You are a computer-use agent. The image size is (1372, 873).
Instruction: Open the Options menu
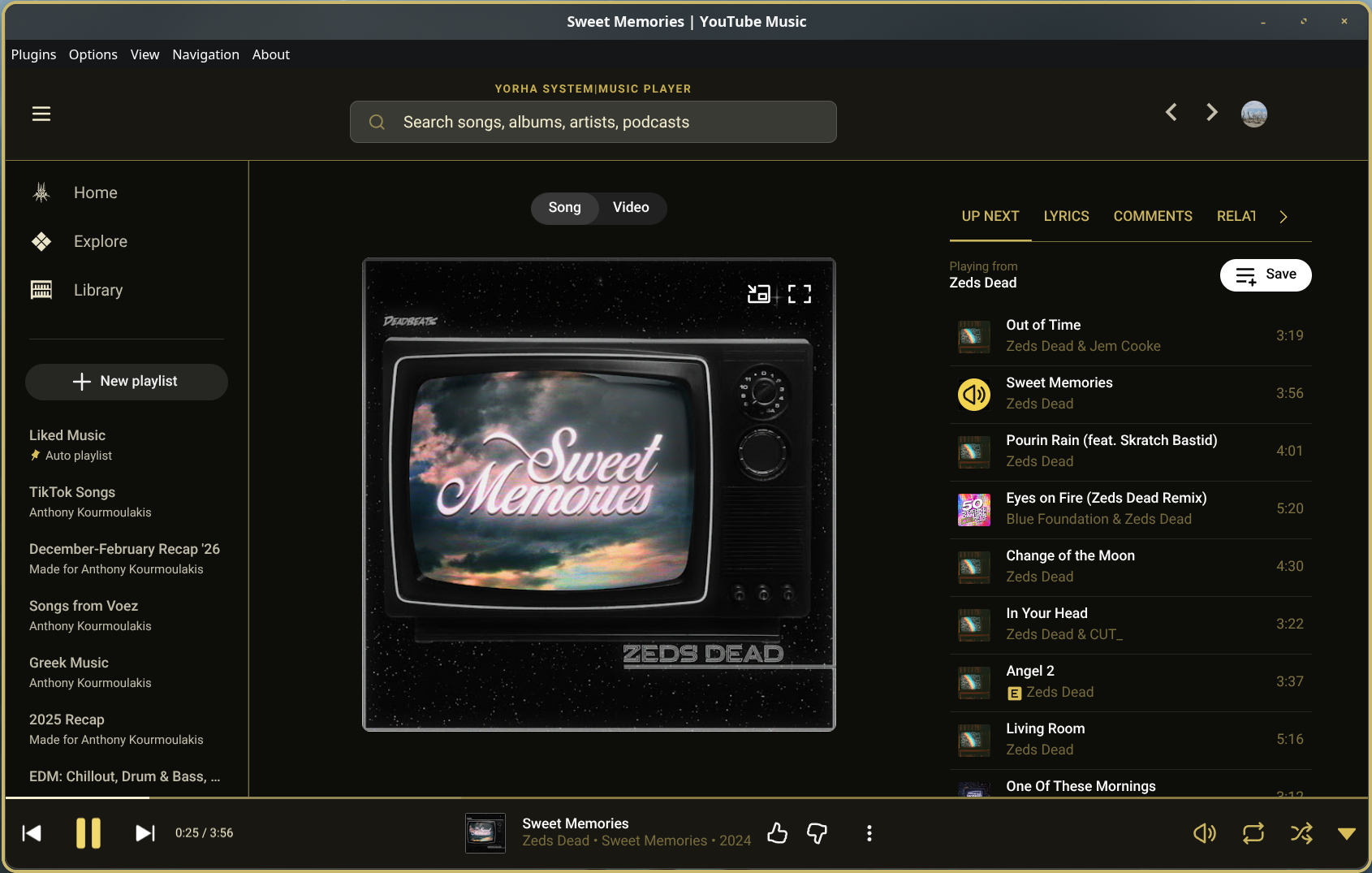[x=93, y=54]
